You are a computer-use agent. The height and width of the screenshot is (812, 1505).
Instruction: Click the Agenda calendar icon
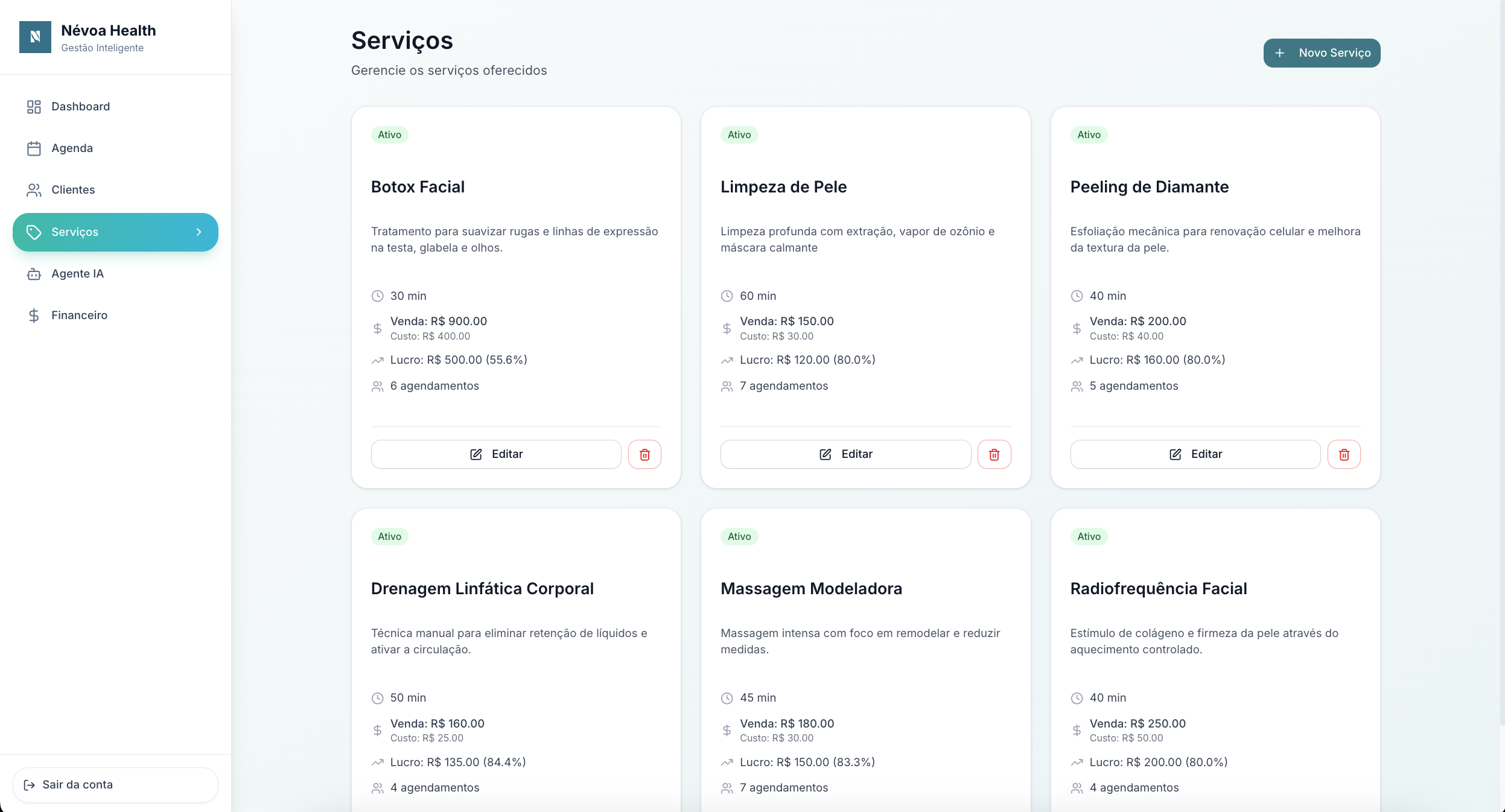[34, 148]
